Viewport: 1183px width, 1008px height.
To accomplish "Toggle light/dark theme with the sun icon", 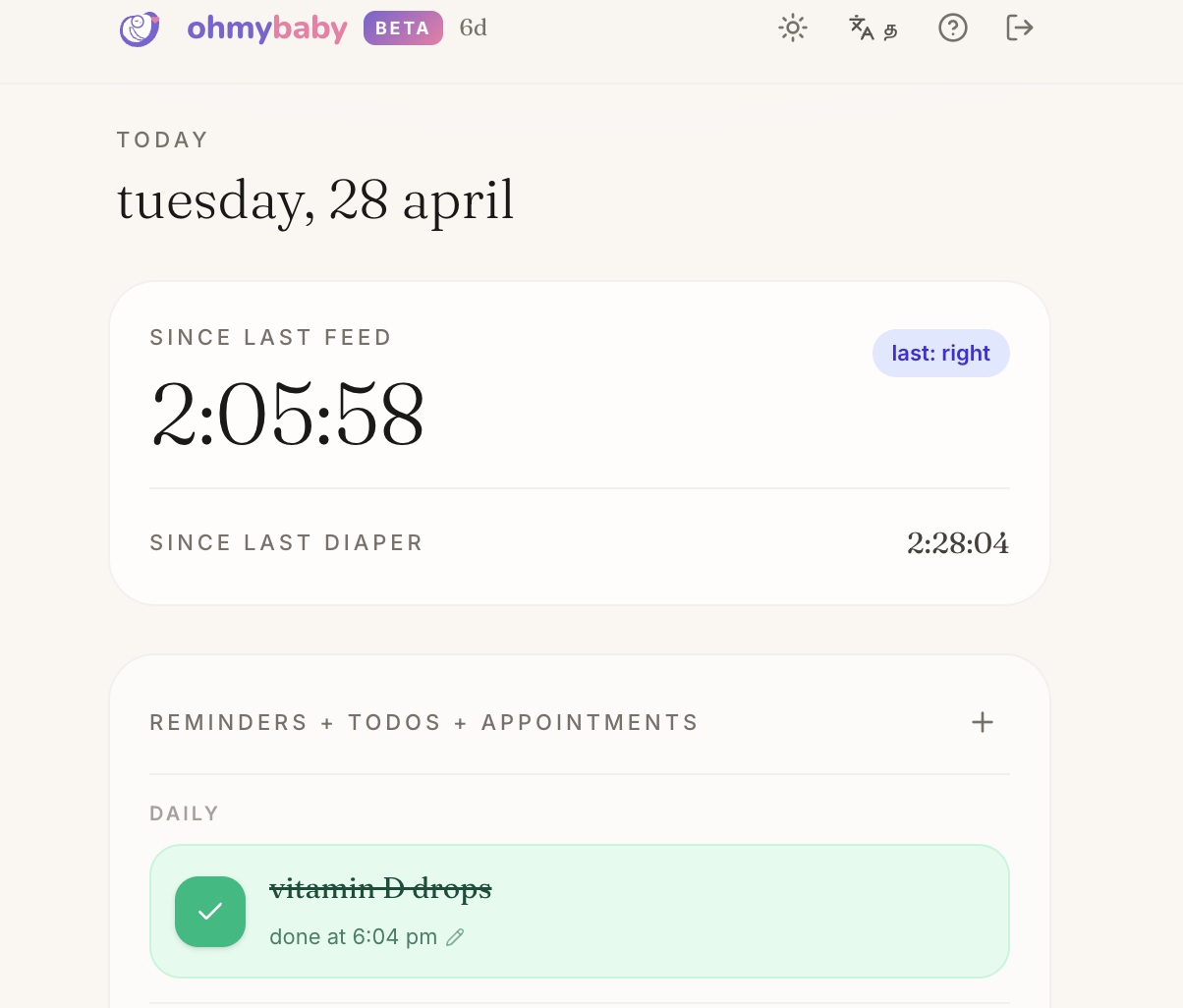I will (792, 28).
